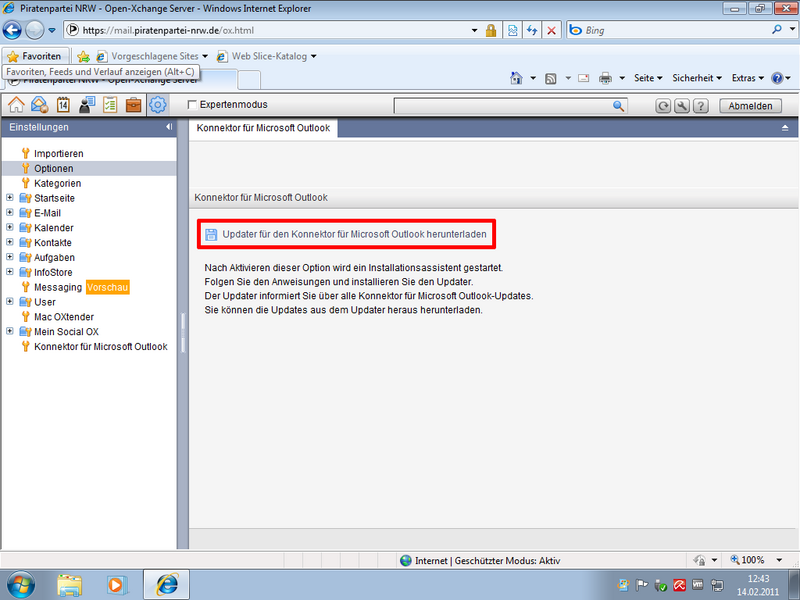Enable the Expertenmodus checkbox
This screenshot has width=800, height=600.
point(192,105)
